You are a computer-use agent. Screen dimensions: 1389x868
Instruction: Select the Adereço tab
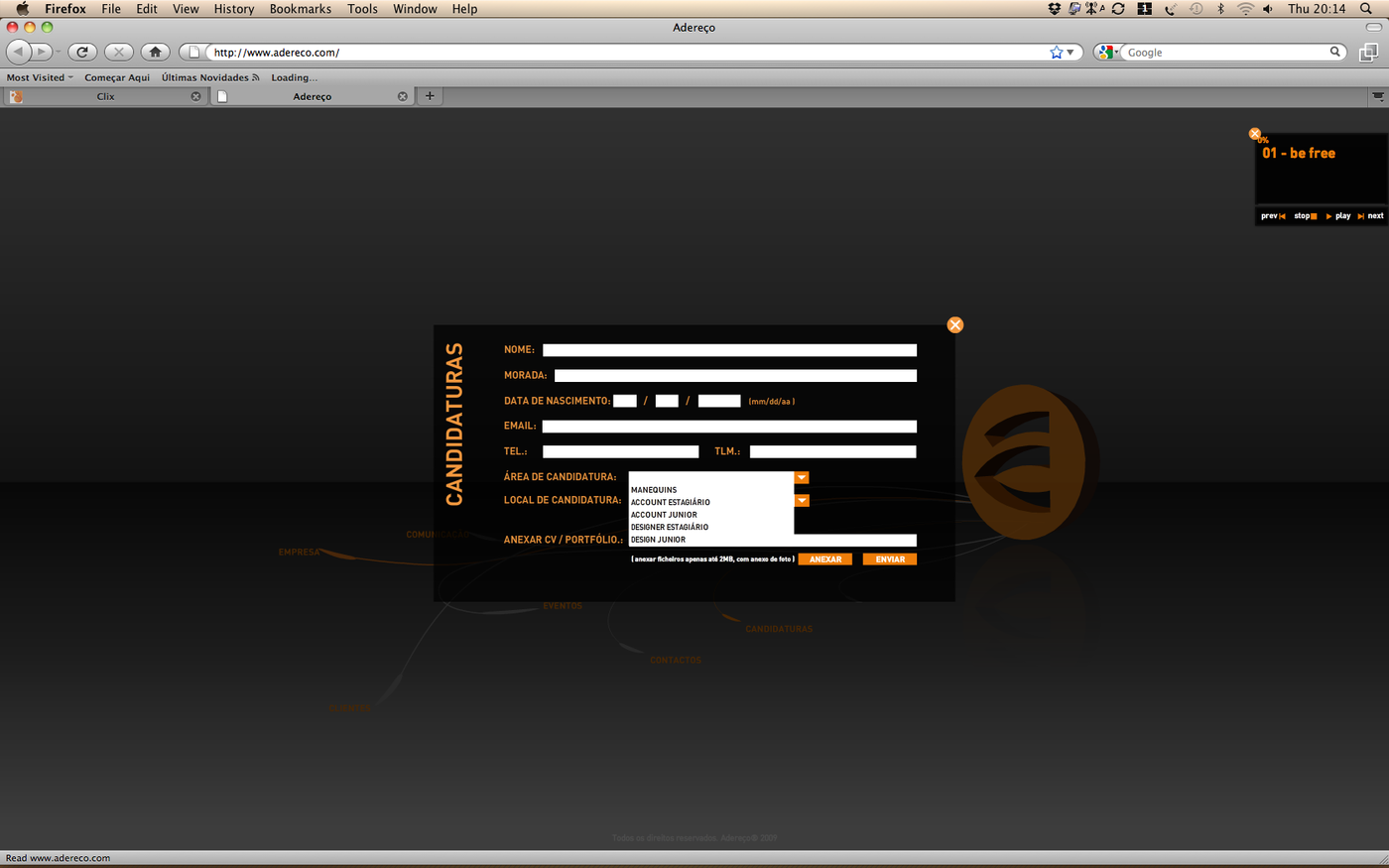tap(312, 96)
